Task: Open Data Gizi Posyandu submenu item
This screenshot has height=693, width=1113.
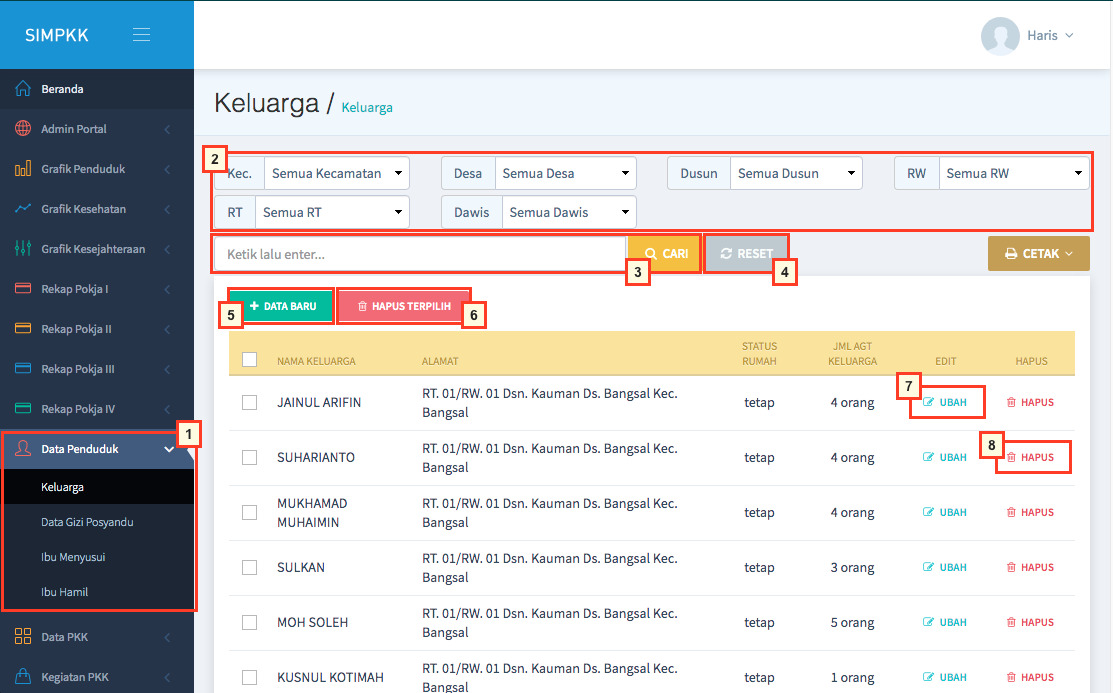Action: 87,522
